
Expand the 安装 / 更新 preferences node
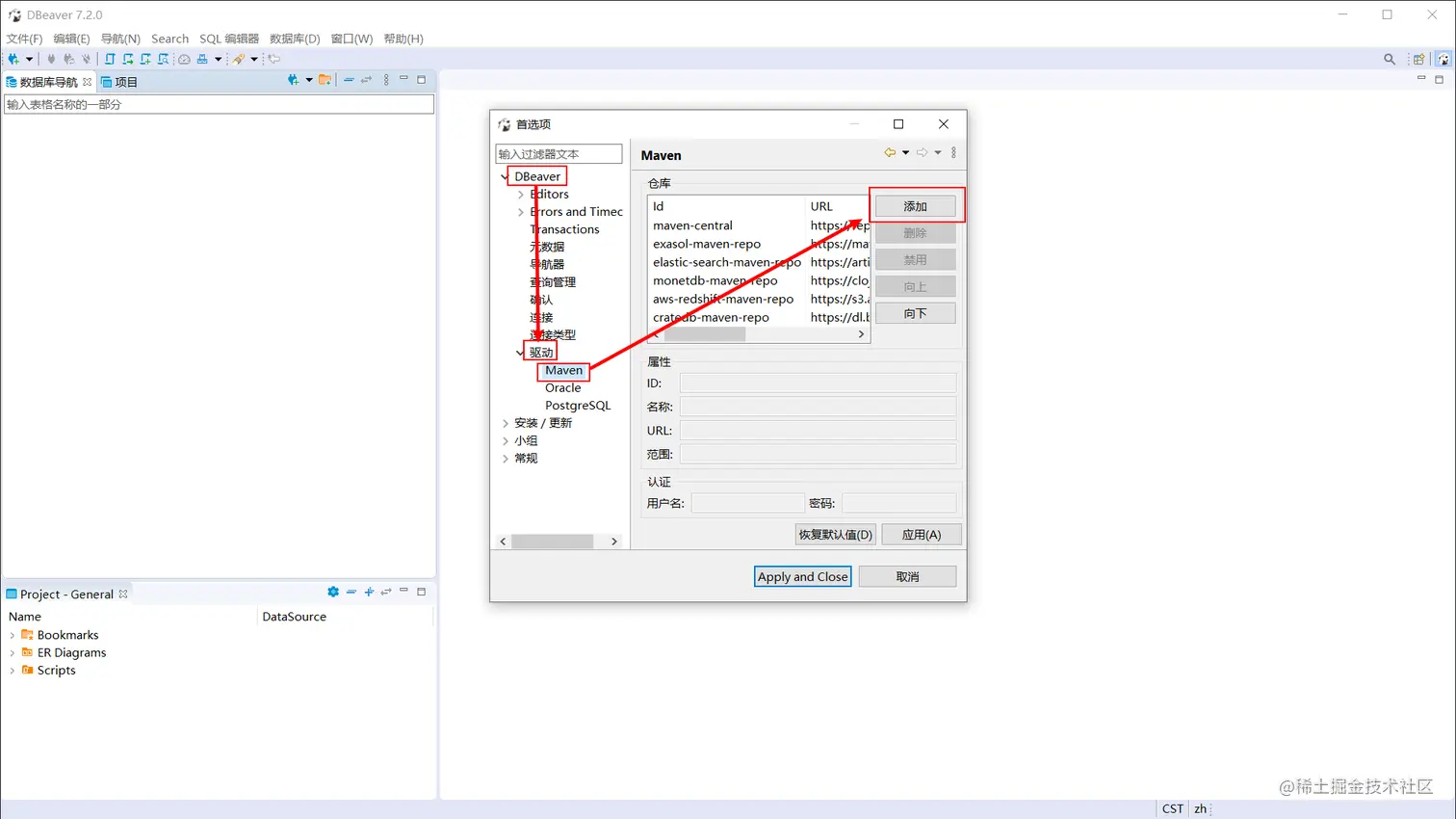click(x=506, y=423)
